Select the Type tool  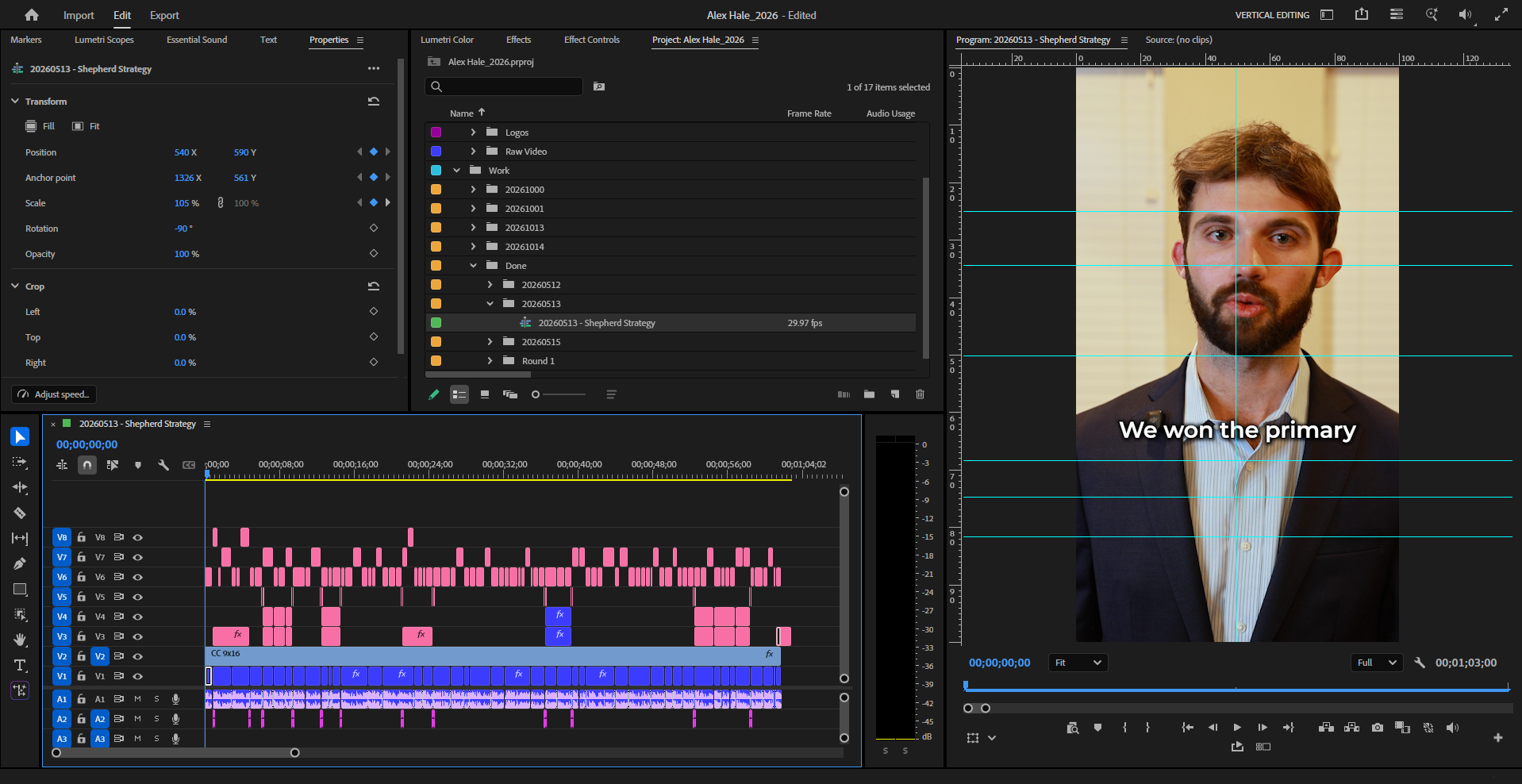pos(20,665)
